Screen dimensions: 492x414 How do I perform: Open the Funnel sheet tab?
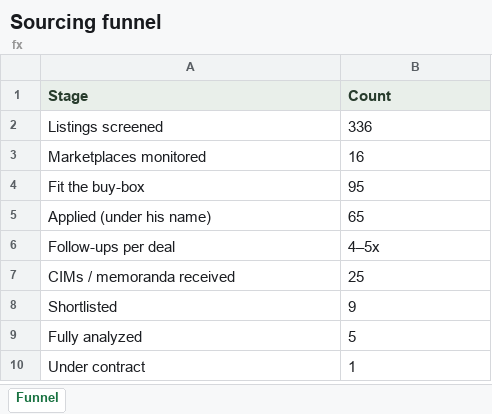pos(37,400)
